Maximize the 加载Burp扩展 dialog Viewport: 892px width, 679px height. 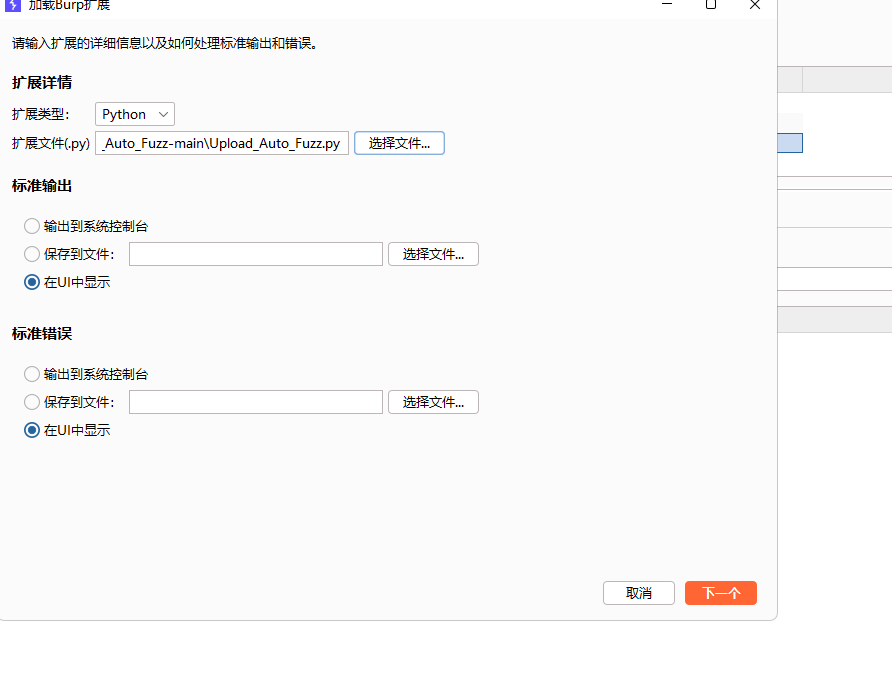[x=711, y=5]
